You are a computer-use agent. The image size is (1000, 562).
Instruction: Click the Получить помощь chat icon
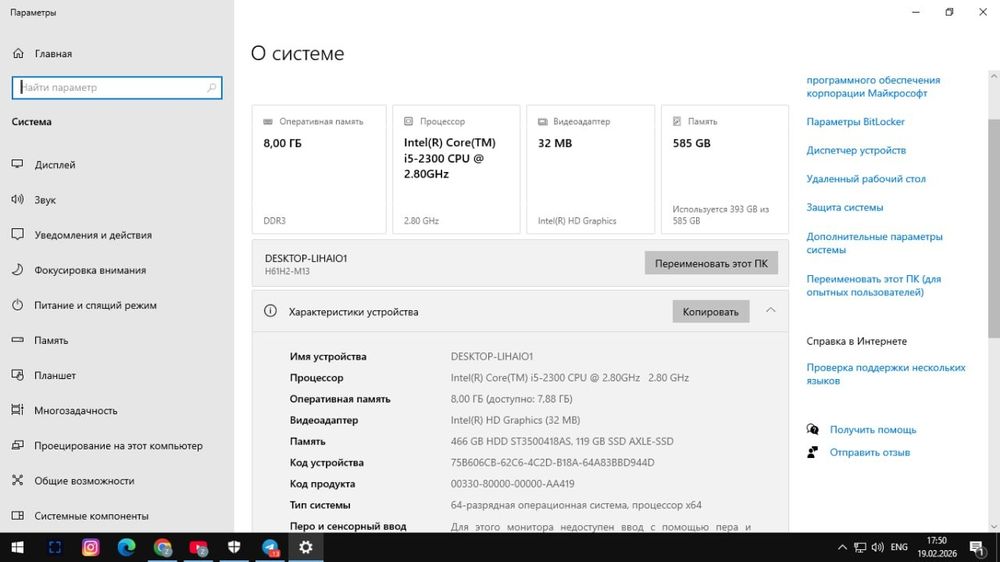pos(812,429)
